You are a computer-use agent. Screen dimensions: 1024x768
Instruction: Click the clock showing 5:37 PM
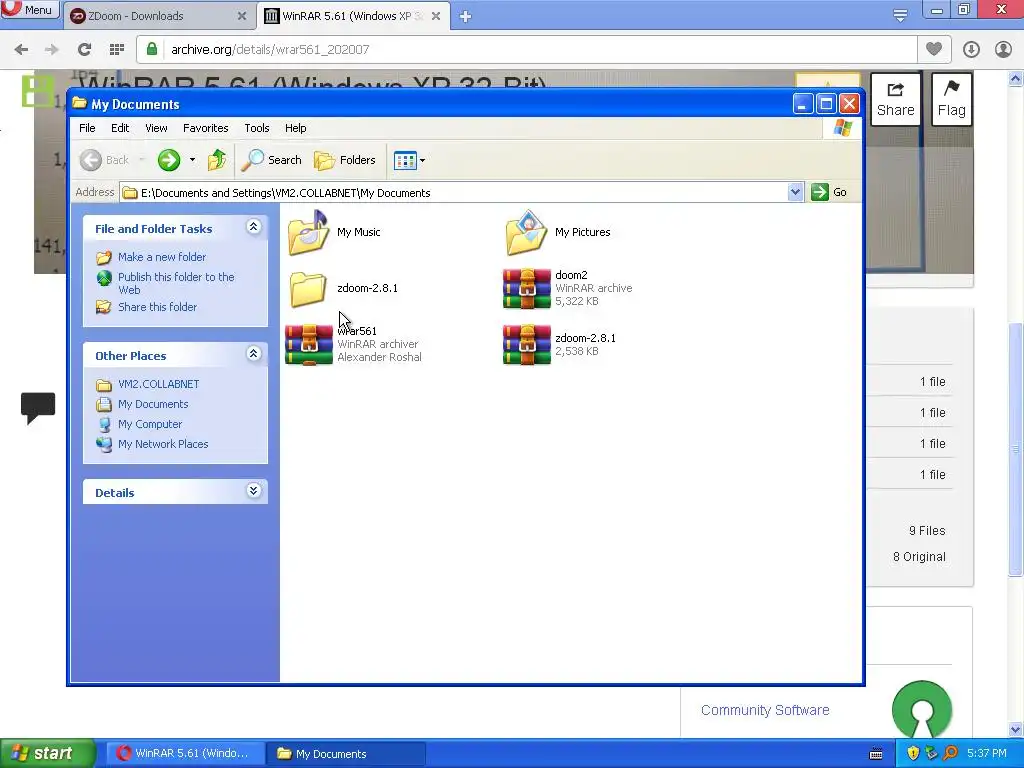pos(987,754)
